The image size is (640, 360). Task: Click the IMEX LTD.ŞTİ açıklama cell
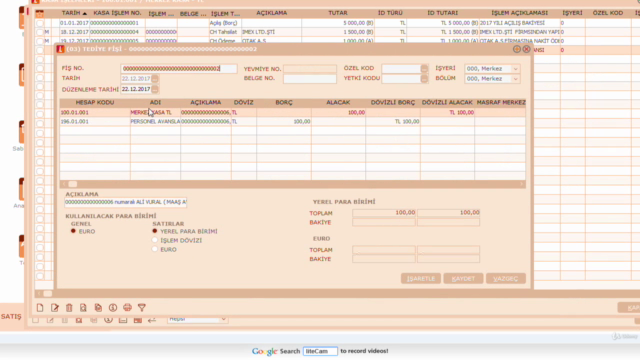pyautogui.click(x=271, y=32)
